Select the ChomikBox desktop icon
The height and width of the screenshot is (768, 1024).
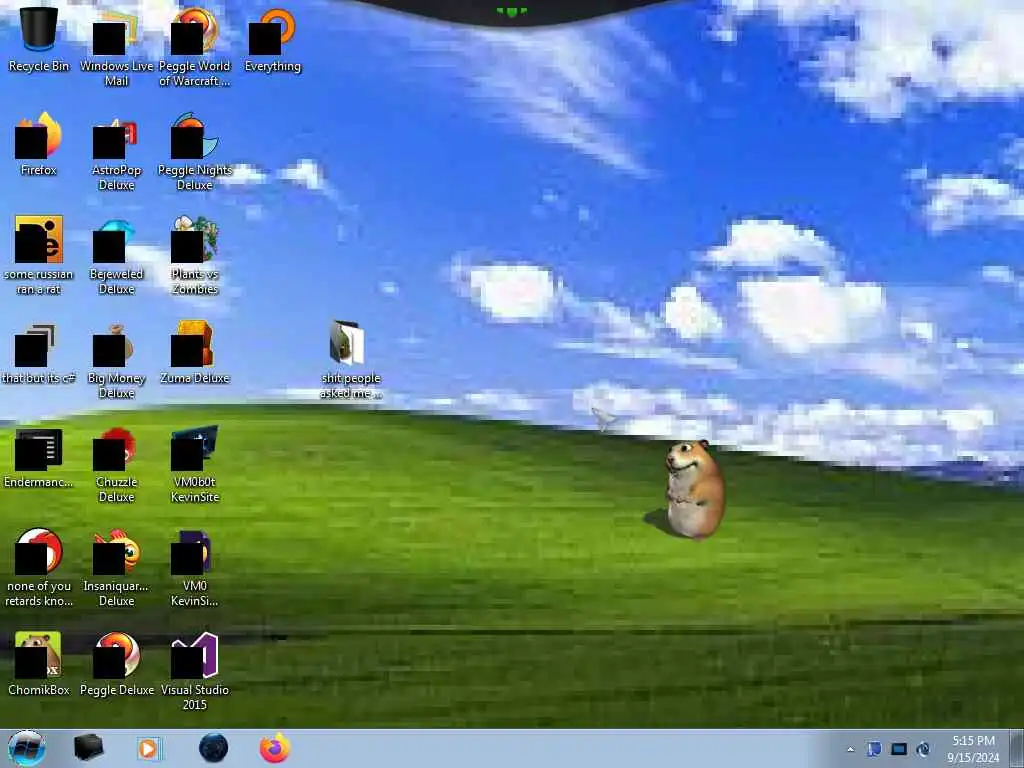coord(39,663)
